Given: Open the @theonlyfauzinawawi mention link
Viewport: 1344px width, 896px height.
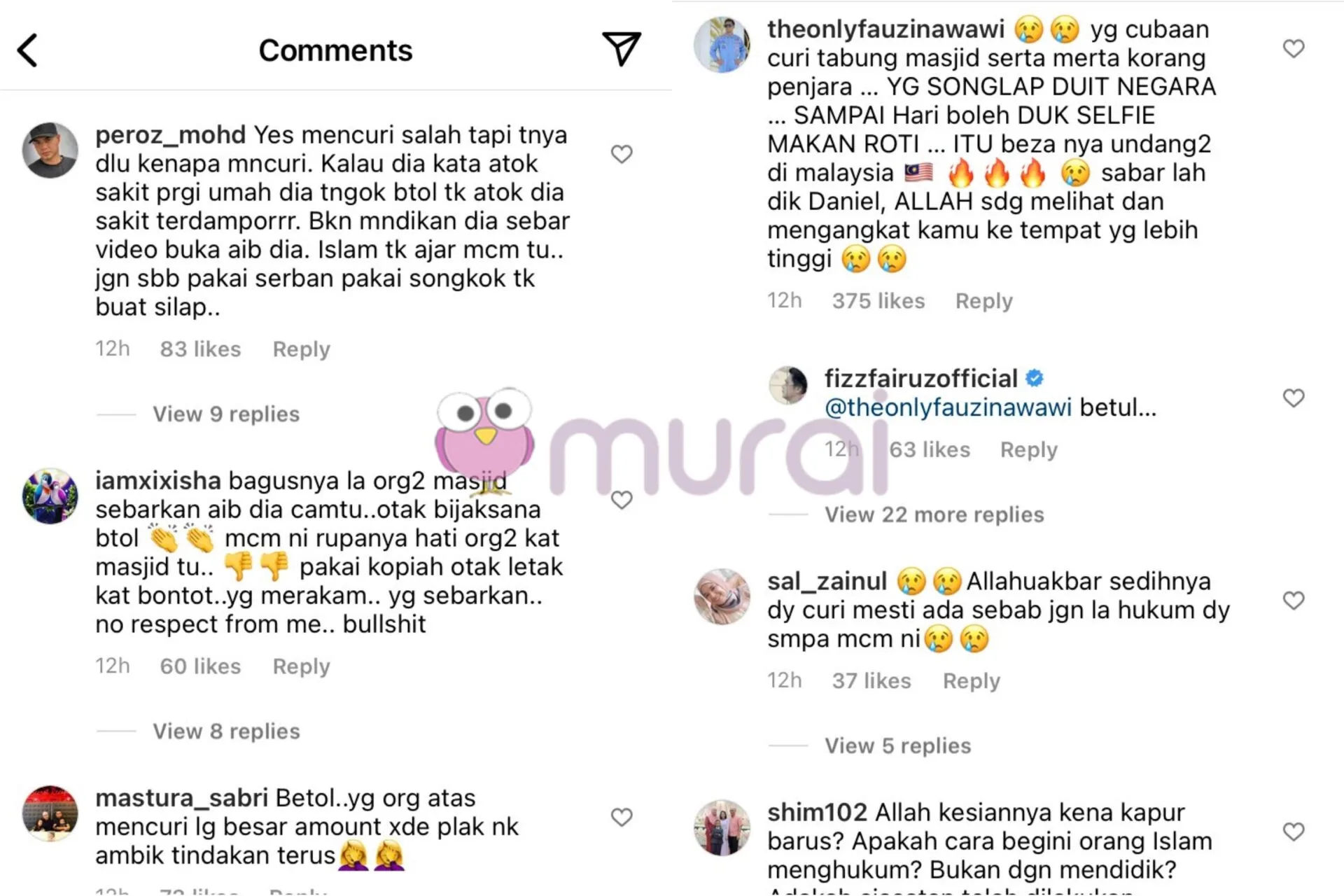Looking at the screenshot, I should (x=948, y=407).
